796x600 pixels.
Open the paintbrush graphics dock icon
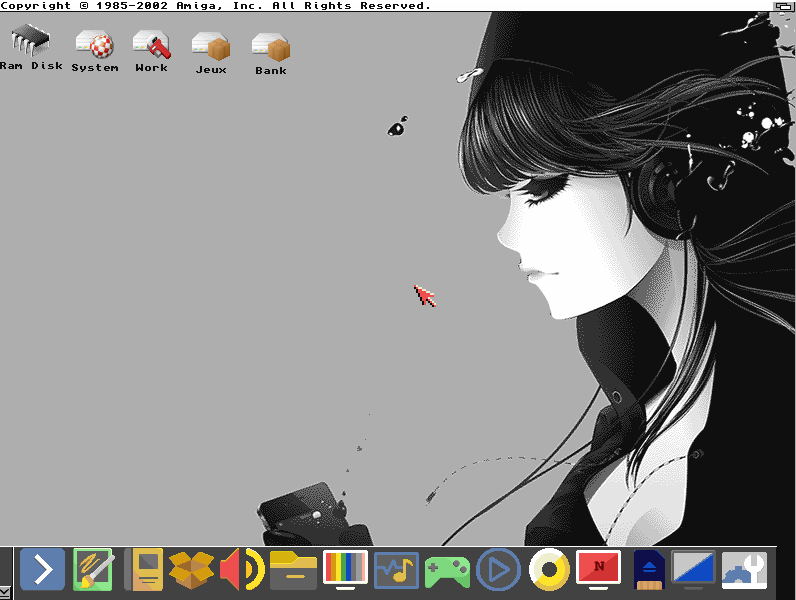pos(93,569)
